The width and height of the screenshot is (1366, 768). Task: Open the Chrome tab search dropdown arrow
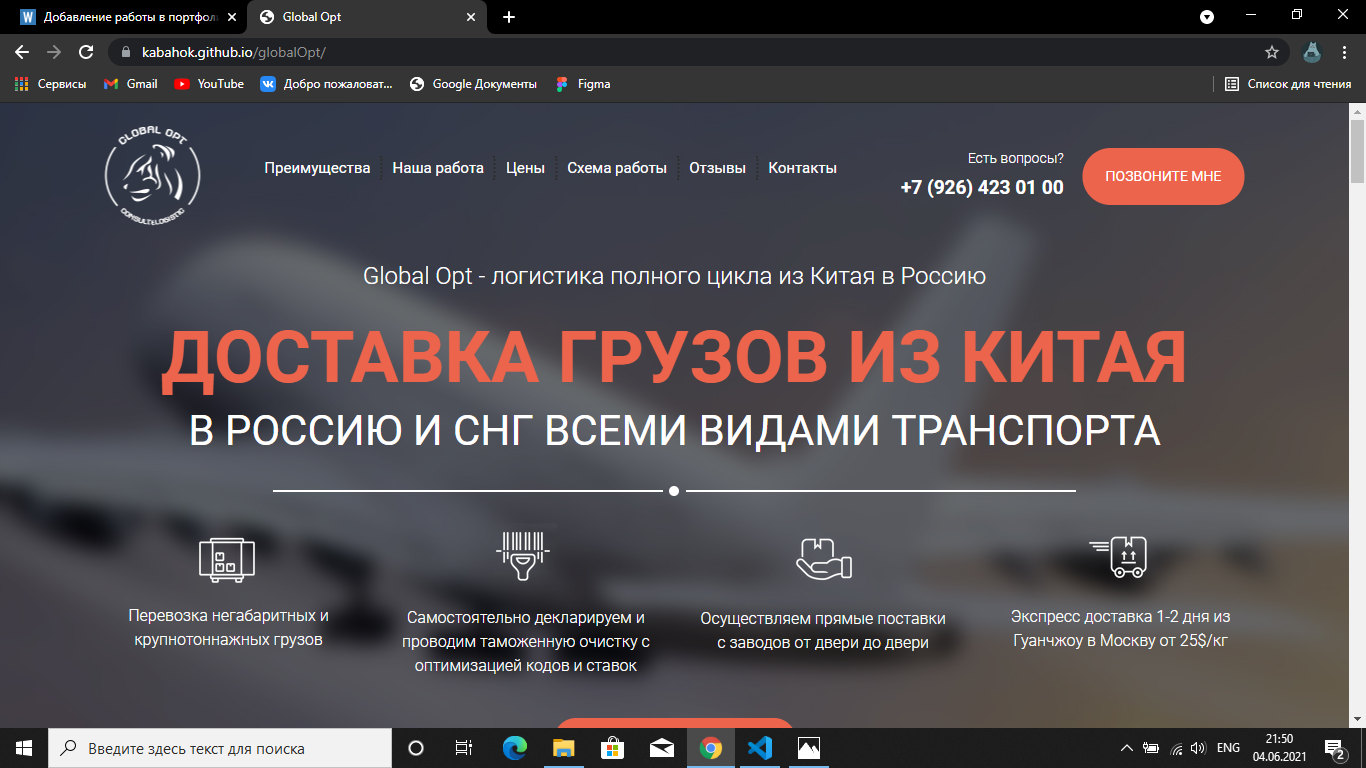[x=1207, y=17]
